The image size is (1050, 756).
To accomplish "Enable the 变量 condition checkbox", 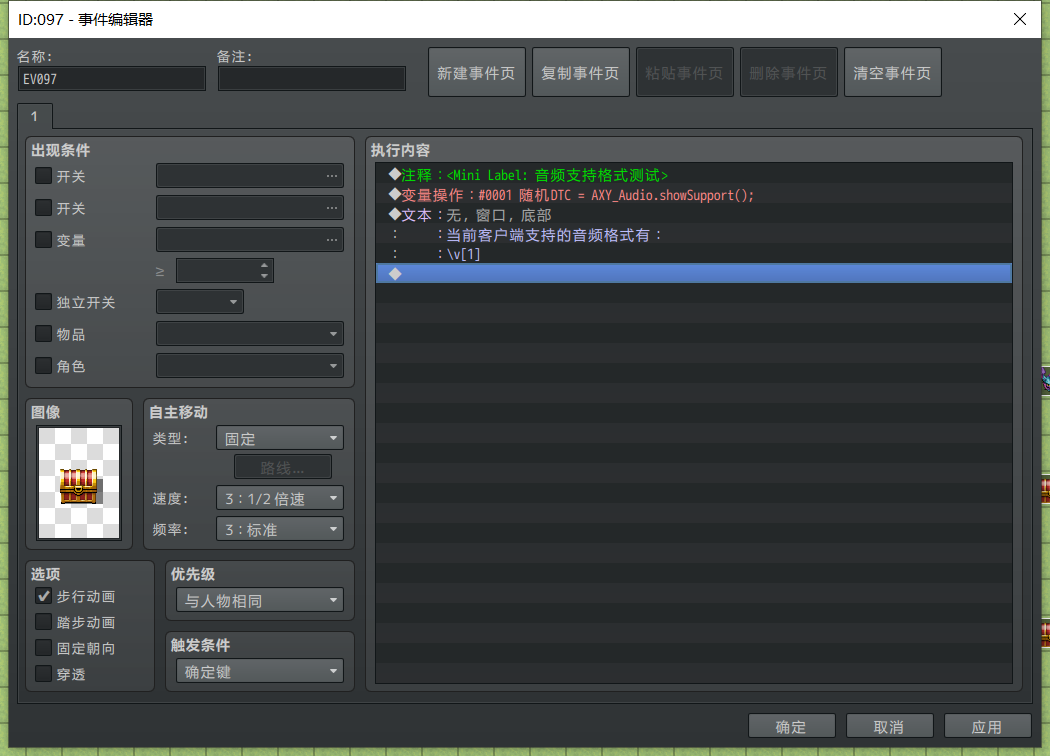I will point(44,239).
